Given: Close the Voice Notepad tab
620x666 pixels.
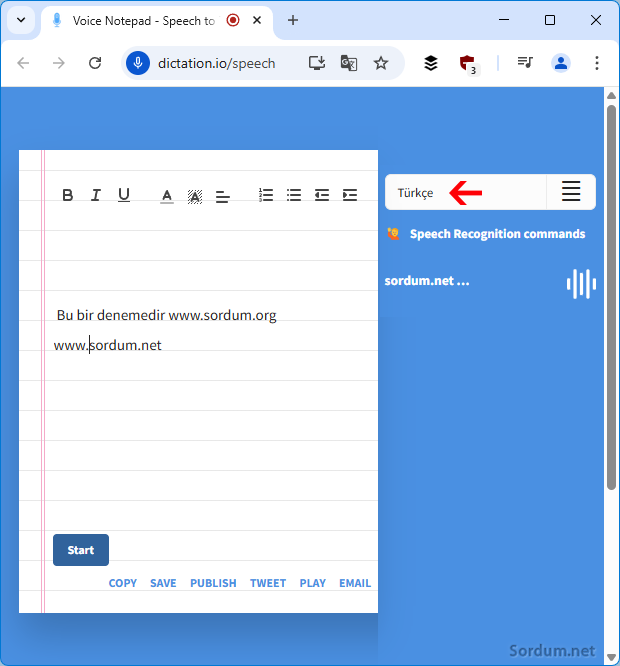Looking at the screenshot, I should click(x=257, y=20).
